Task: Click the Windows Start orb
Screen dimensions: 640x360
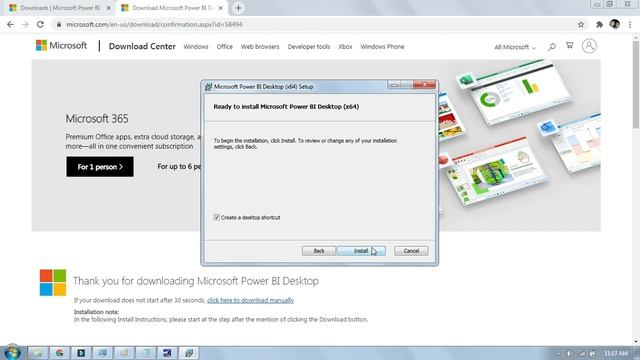Action: tap(12, 352)
